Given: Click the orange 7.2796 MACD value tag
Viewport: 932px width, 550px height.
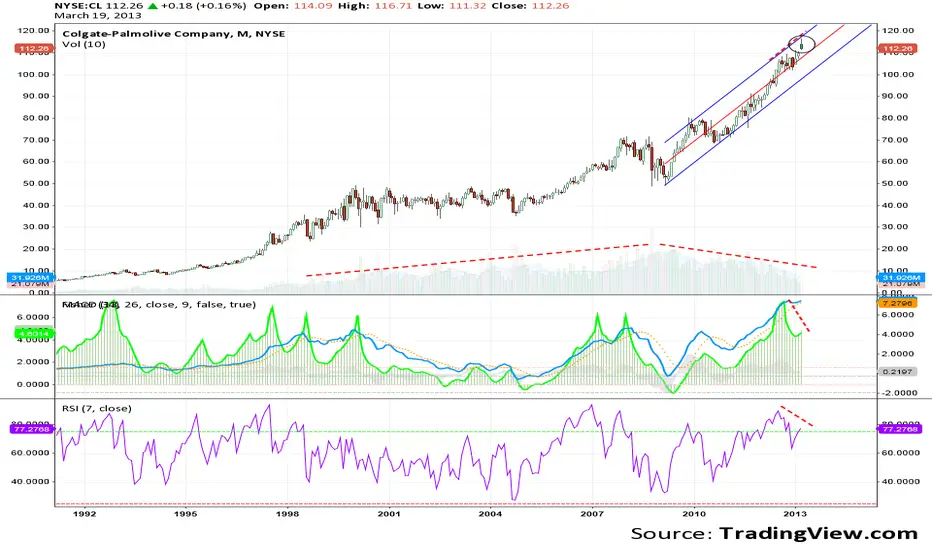Looking at the screenshot, I should tap(898, 303).
